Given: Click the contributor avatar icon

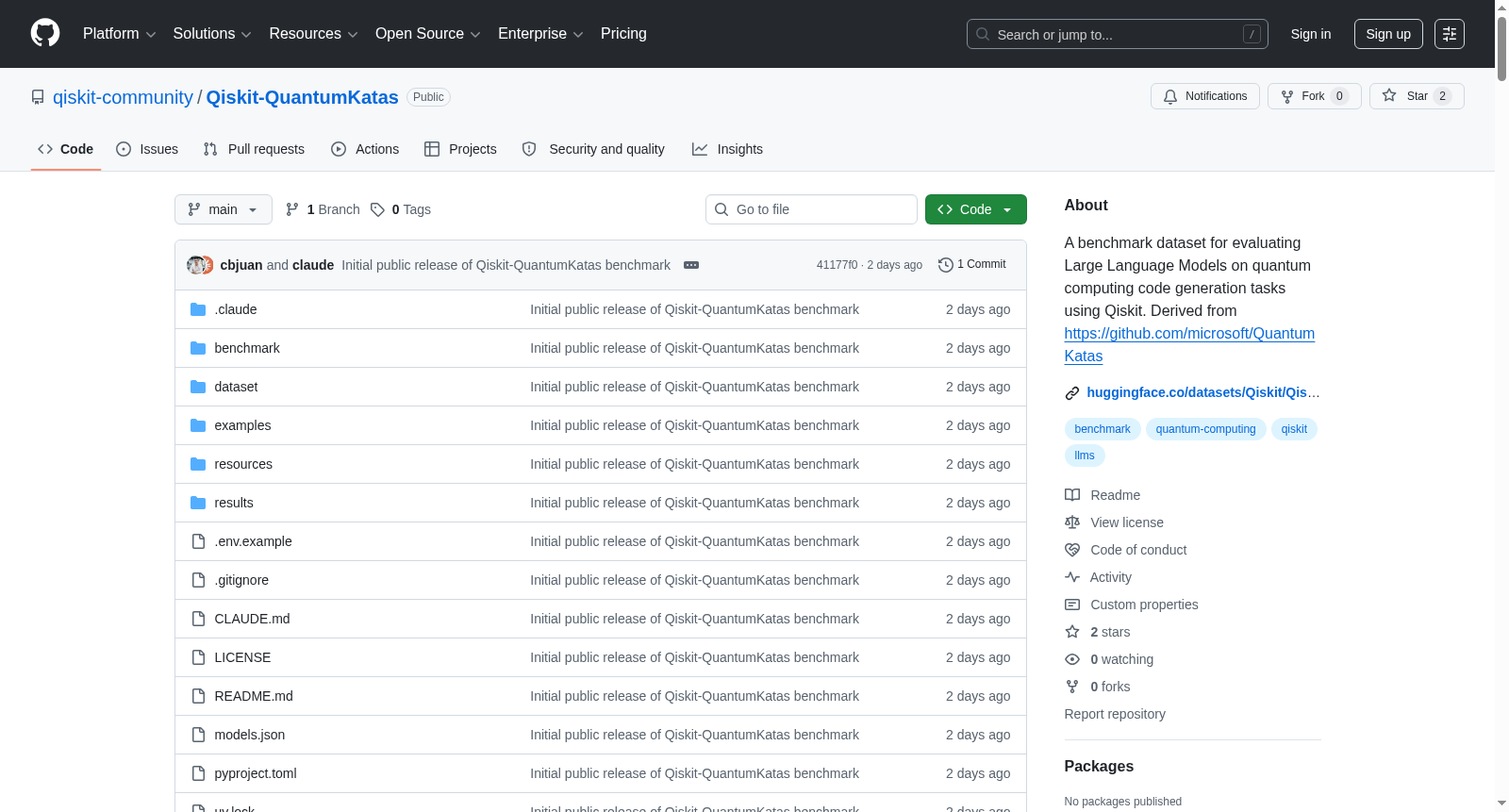Looking at the screenshot, I should (200, 265).
